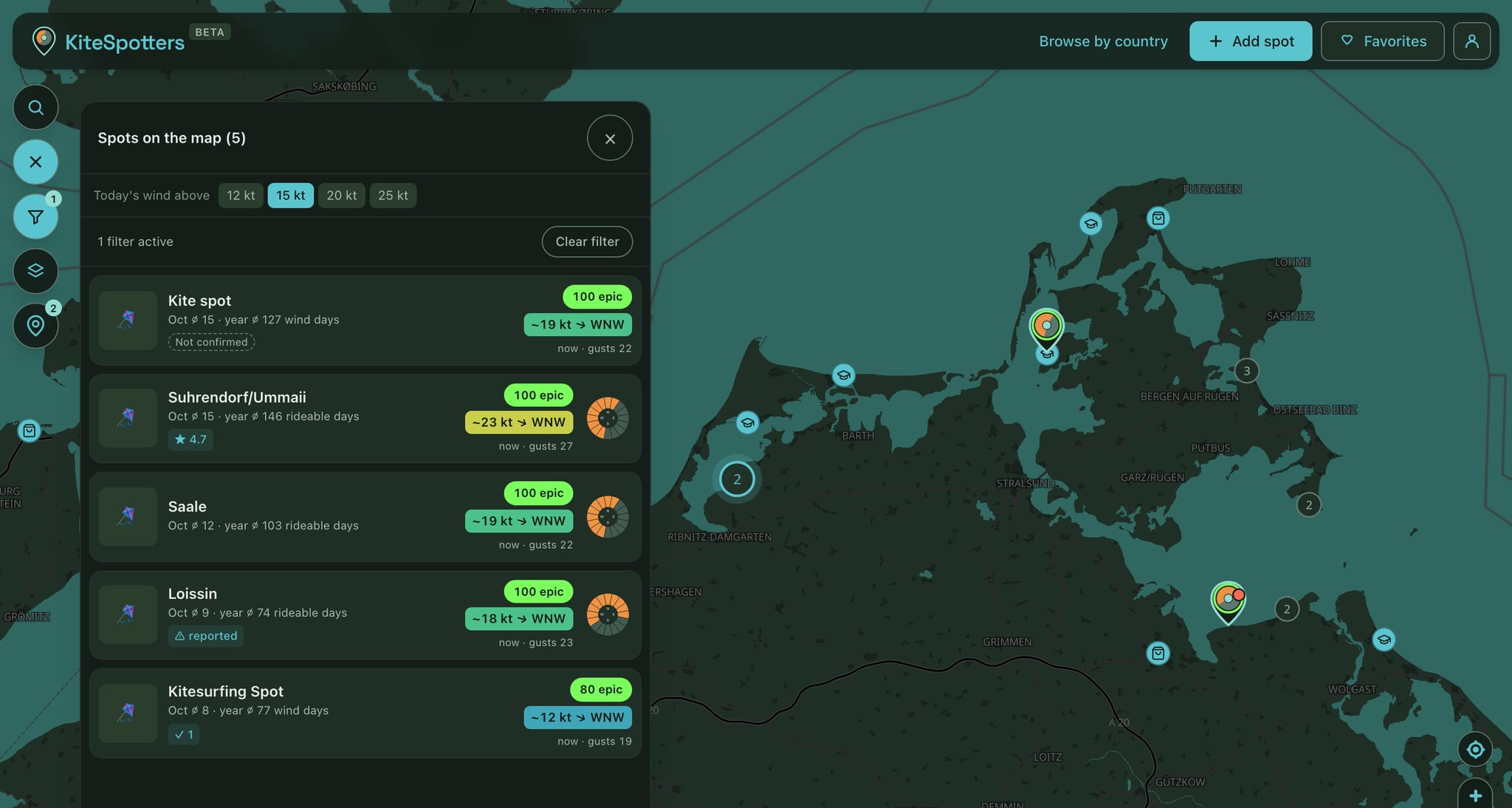This screenshot has width=1512, height=808.
Task: Open the cyan 2 cluster near Ribnitz-Damgarten
Action: [737, 479]
